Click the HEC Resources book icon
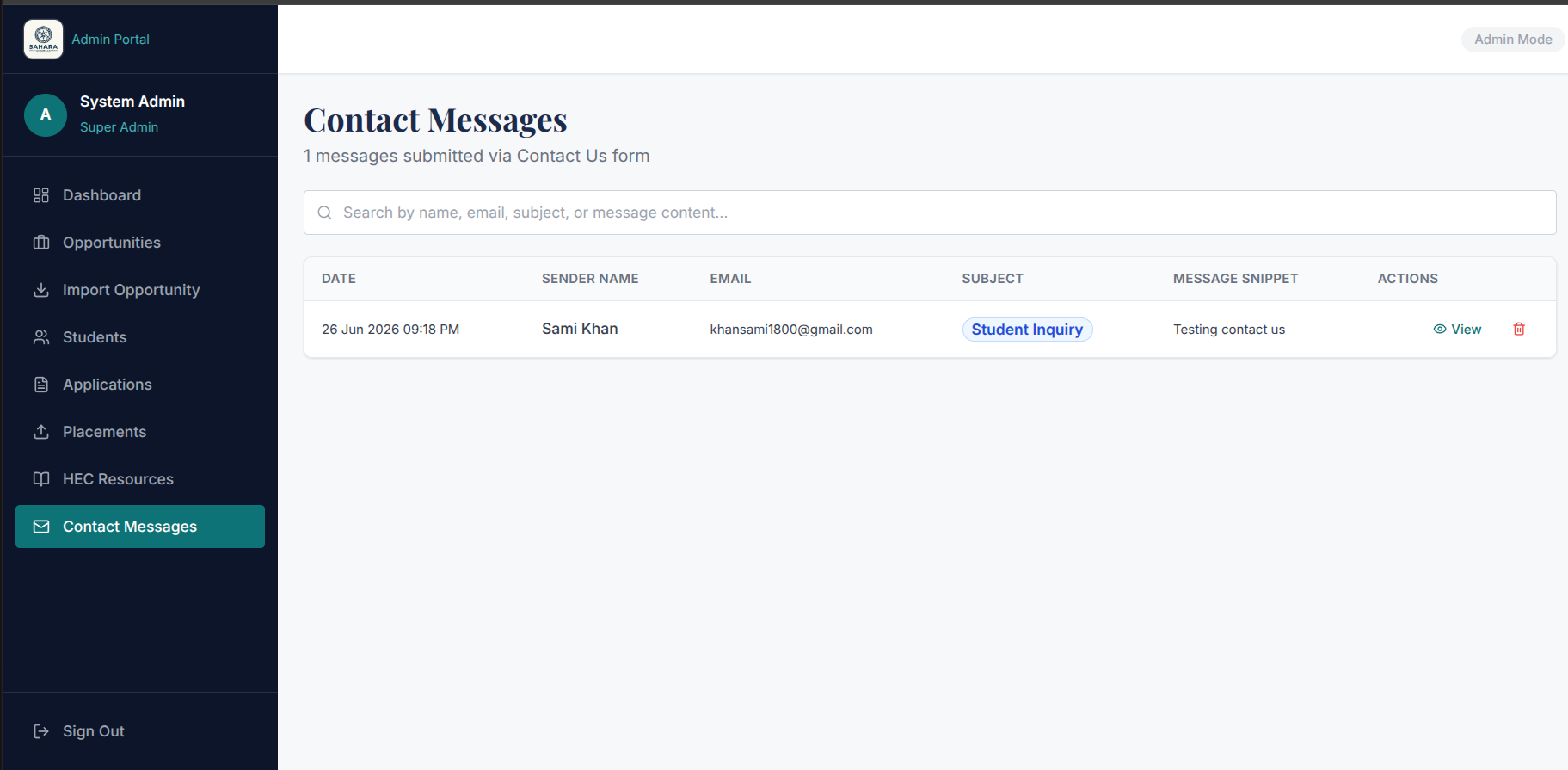This screenshot has width=1568, height=770. coord(41,479)
